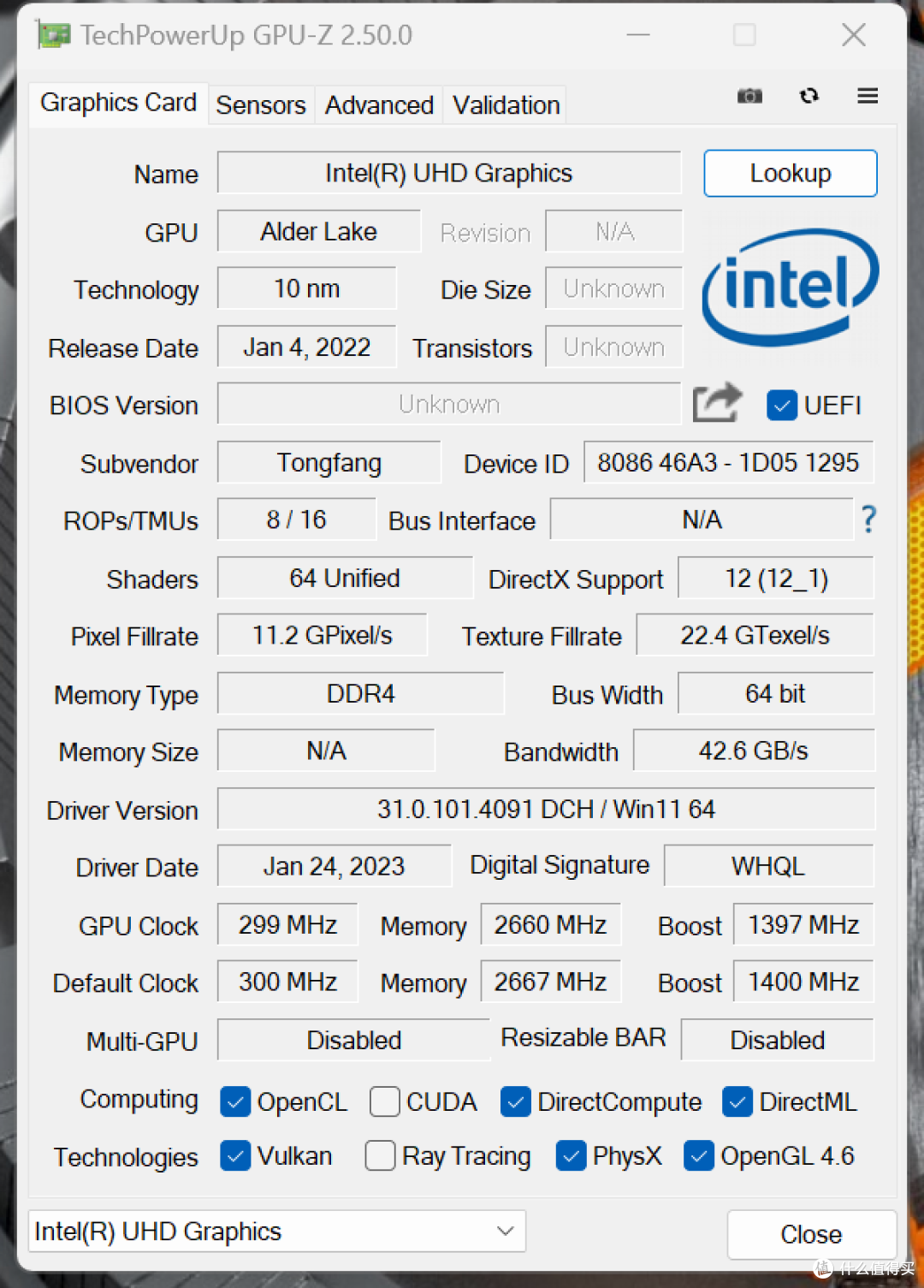Toggle the DirectML checkbox
The width and height of the screenshot is (924, 1288).
(x=737, y=1101)
